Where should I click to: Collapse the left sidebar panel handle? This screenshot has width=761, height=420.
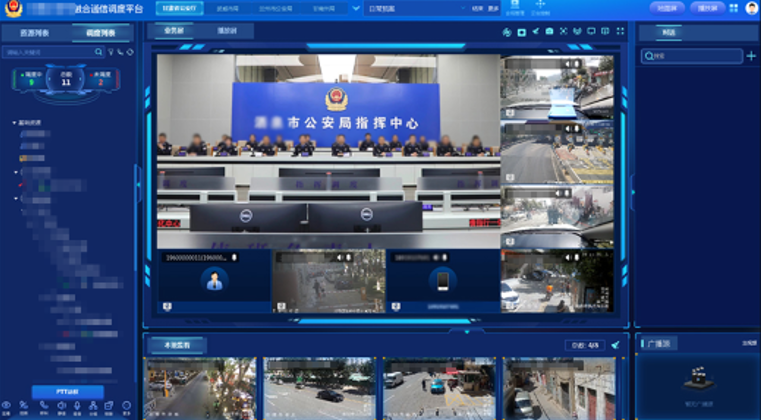pyautogui.click(x=138, y=184)
